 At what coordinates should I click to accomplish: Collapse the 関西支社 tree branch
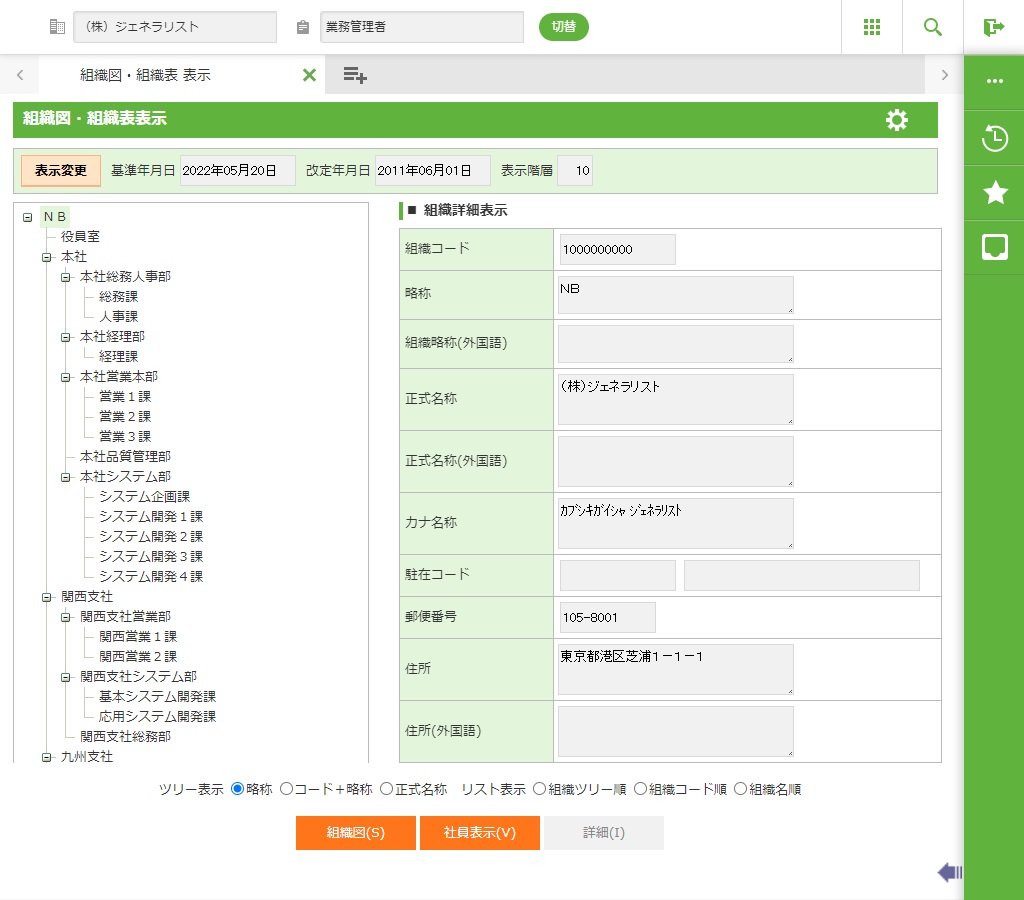pos(46,597)
